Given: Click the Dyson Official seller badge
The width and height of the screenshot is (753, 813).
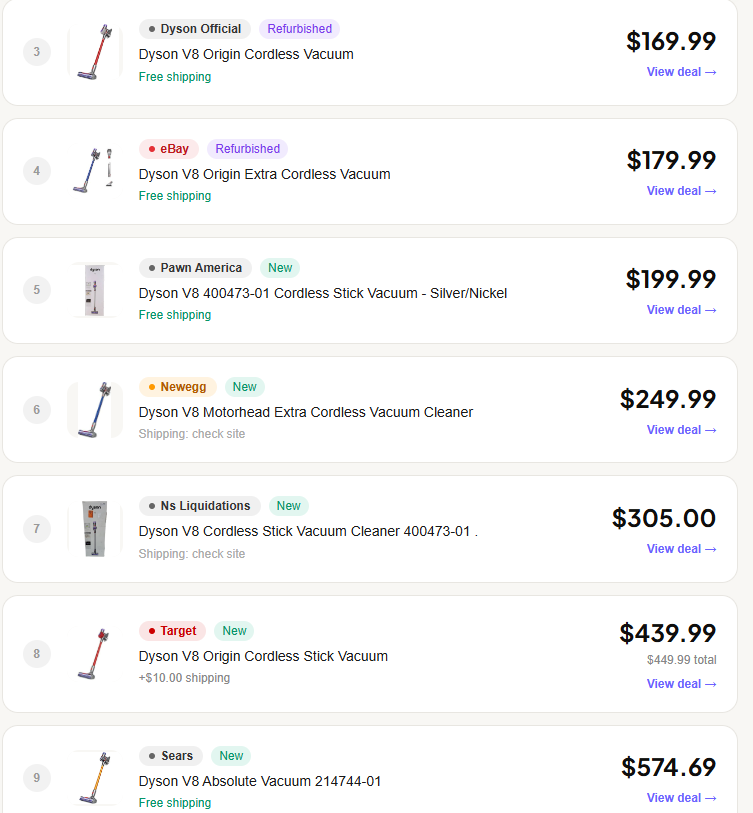Looking at the screenshot, I should [193, 29].
